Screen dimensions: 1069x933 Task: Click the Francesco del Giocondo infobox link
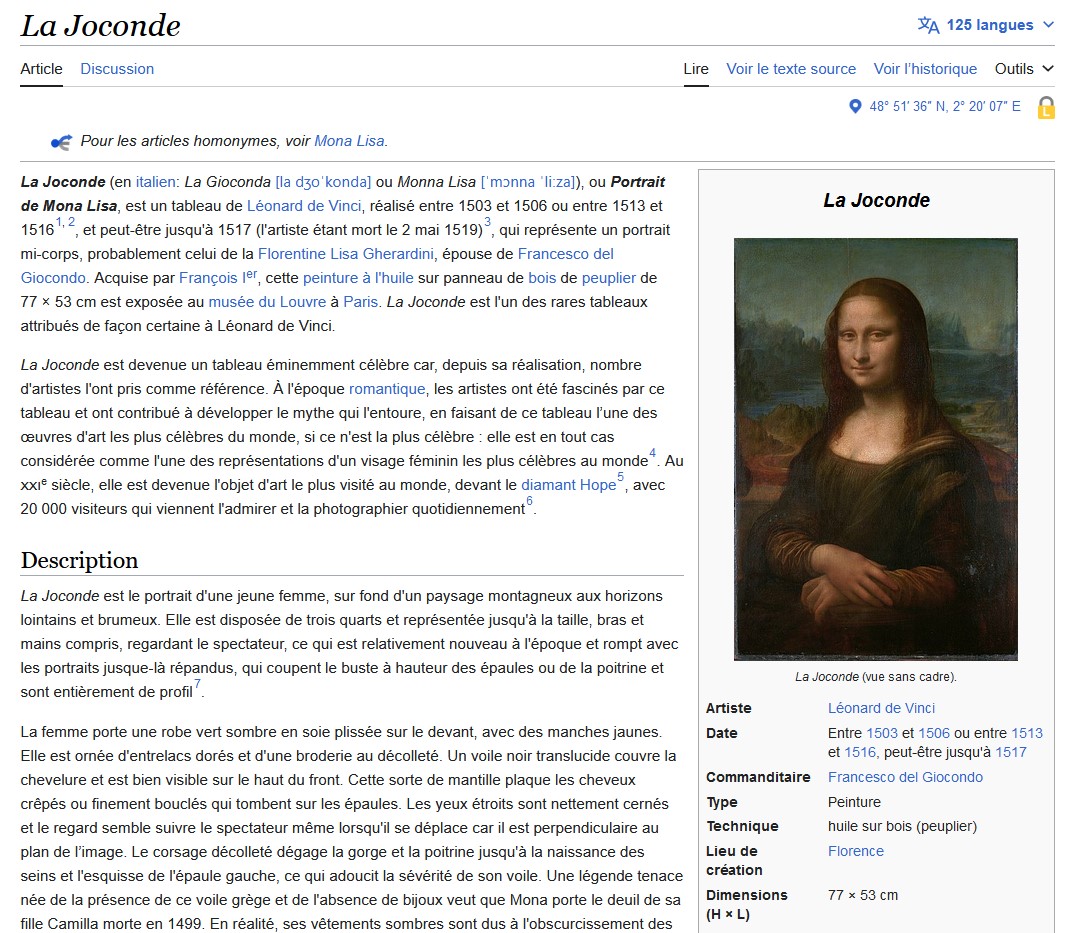pos(905,777)
